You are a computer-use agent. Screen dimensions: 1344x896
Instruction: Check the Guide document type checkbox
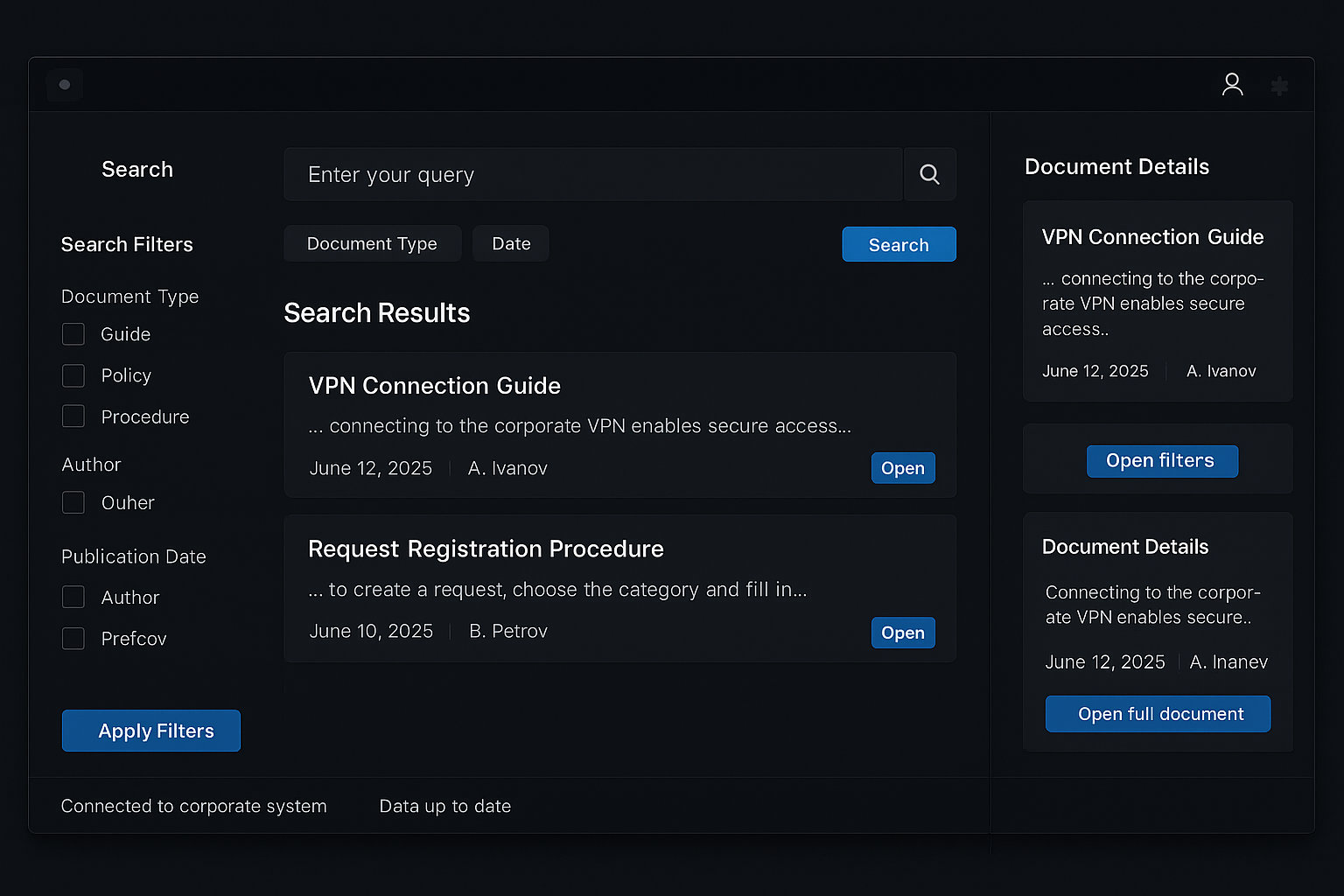tap(73, 334)
